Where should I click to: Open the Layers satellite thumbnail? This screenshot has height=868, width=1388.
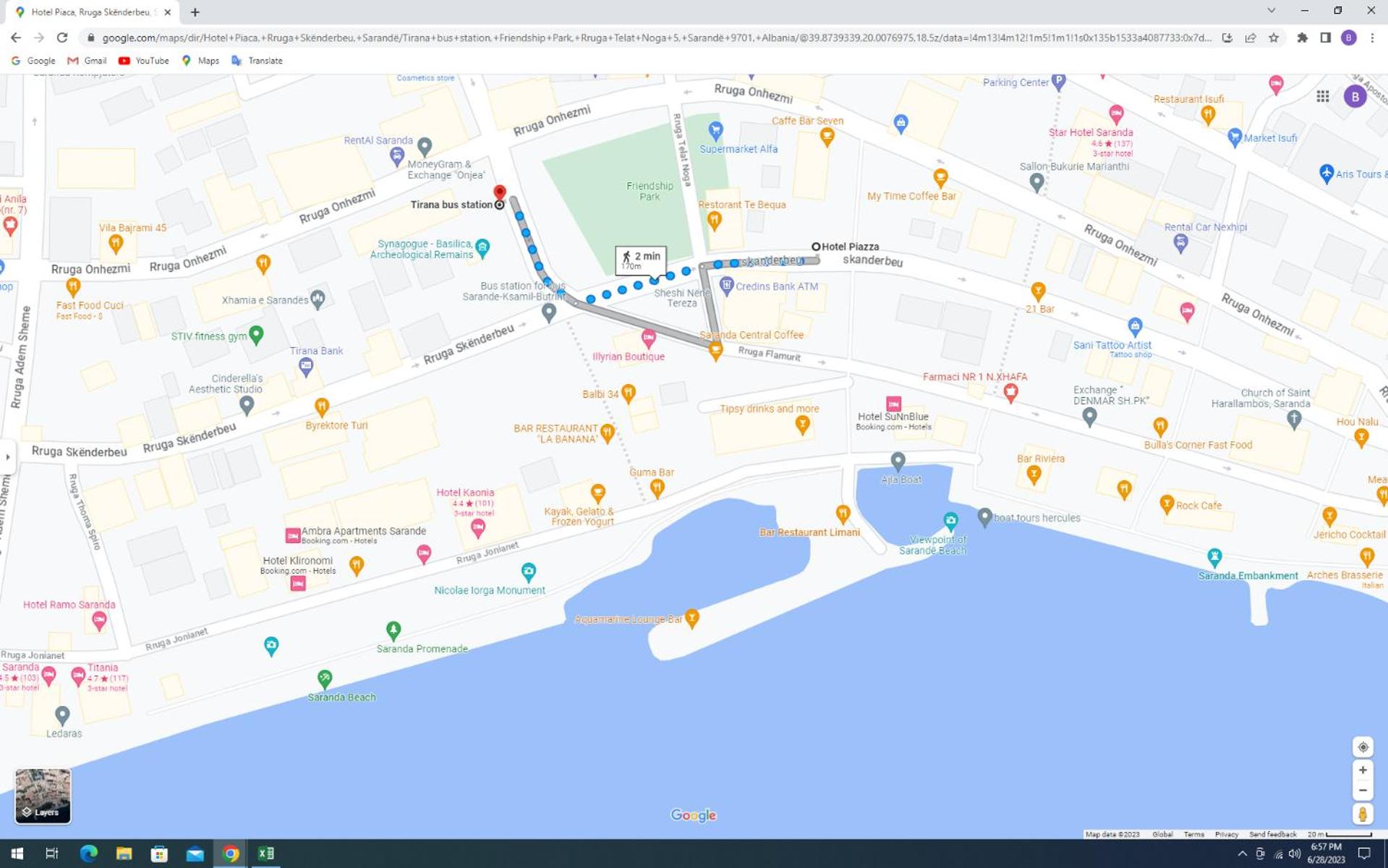[43, 796]
